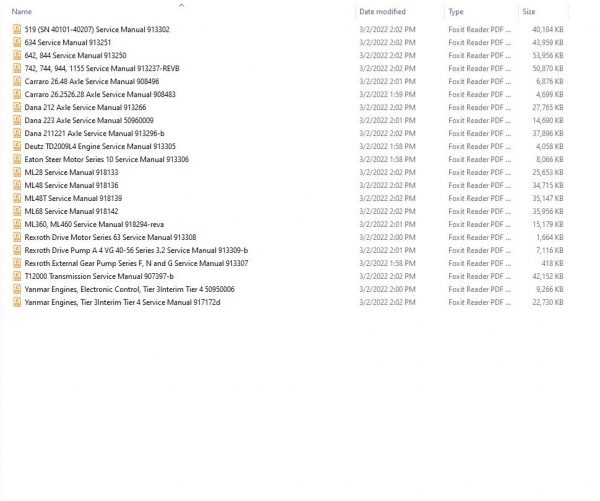Select file name ML360, ML460 Service Manual 918294-reva
The image size is (600, 501).
pyautogui.click(x=94, y=225)
